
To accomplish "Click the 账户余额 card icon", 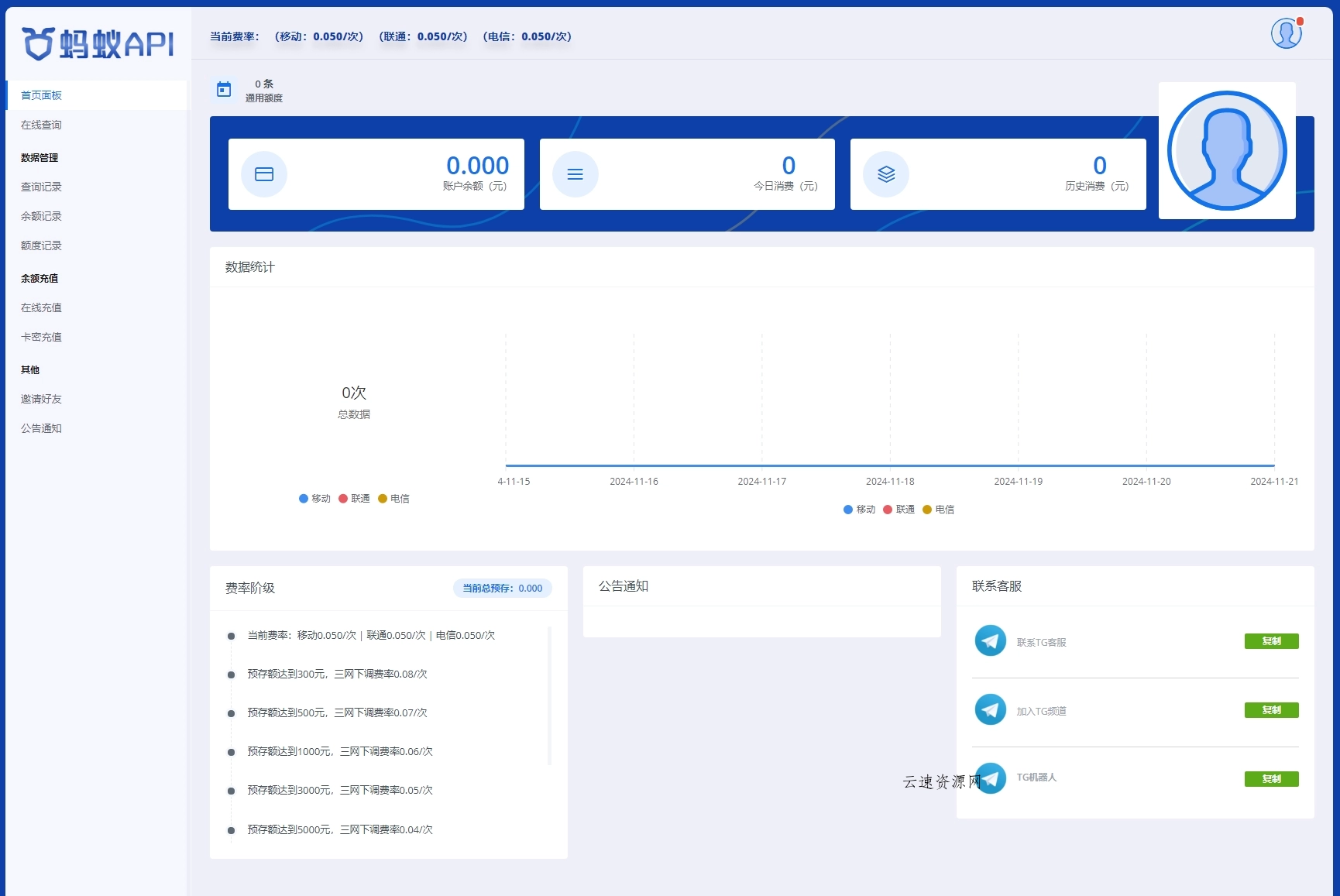I will (x=264, y=174).
